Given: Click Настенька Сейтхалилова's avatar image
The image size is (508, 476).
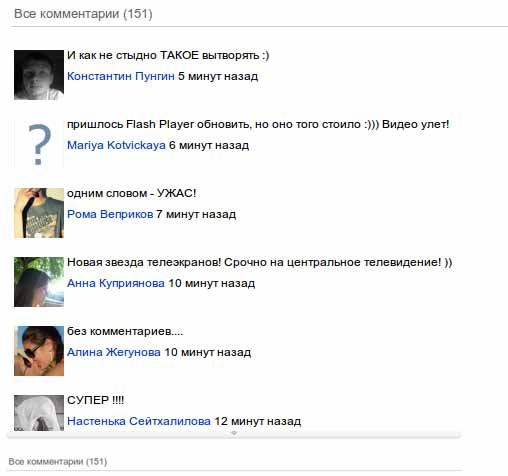Looking at the screenshot, I should (39, 413).
